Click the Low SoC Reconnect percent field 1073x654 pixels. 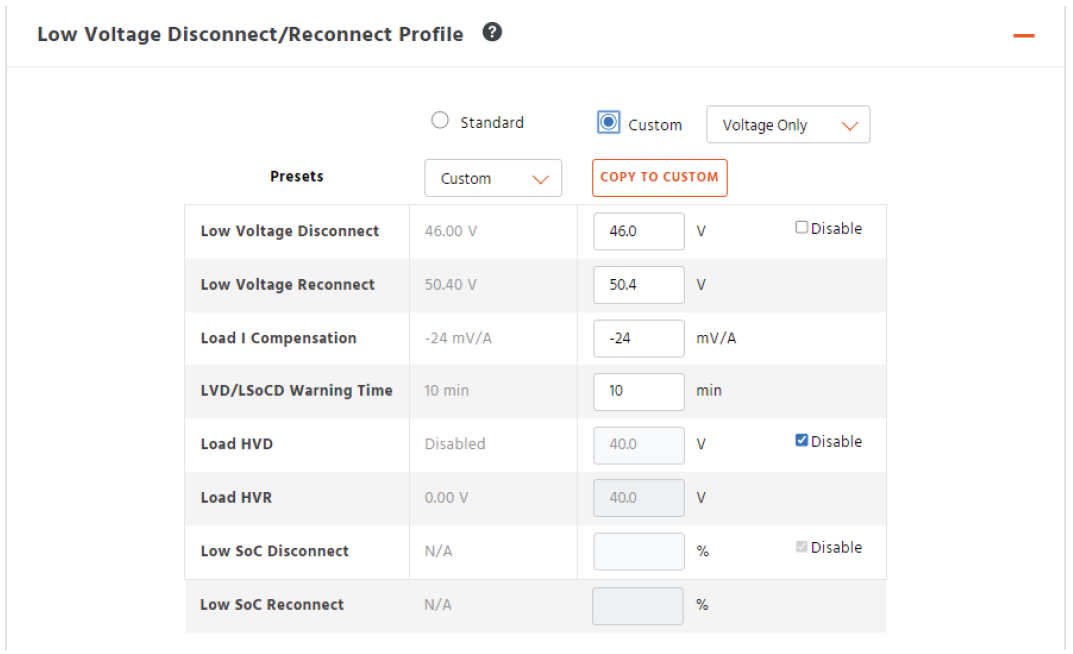tap(638, 605)
